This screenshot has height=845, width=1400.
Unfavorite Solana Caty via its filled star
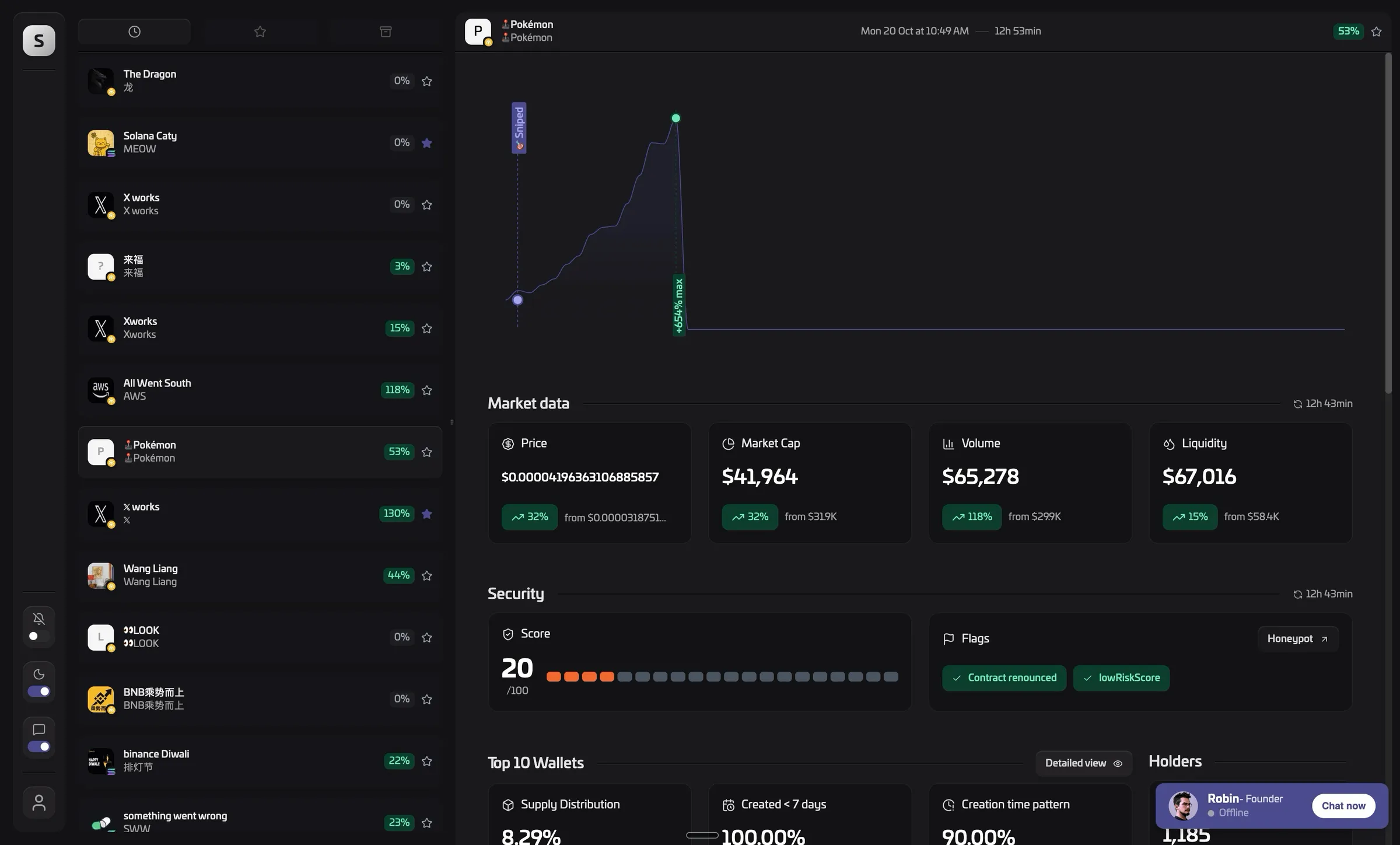click(426, 143)
